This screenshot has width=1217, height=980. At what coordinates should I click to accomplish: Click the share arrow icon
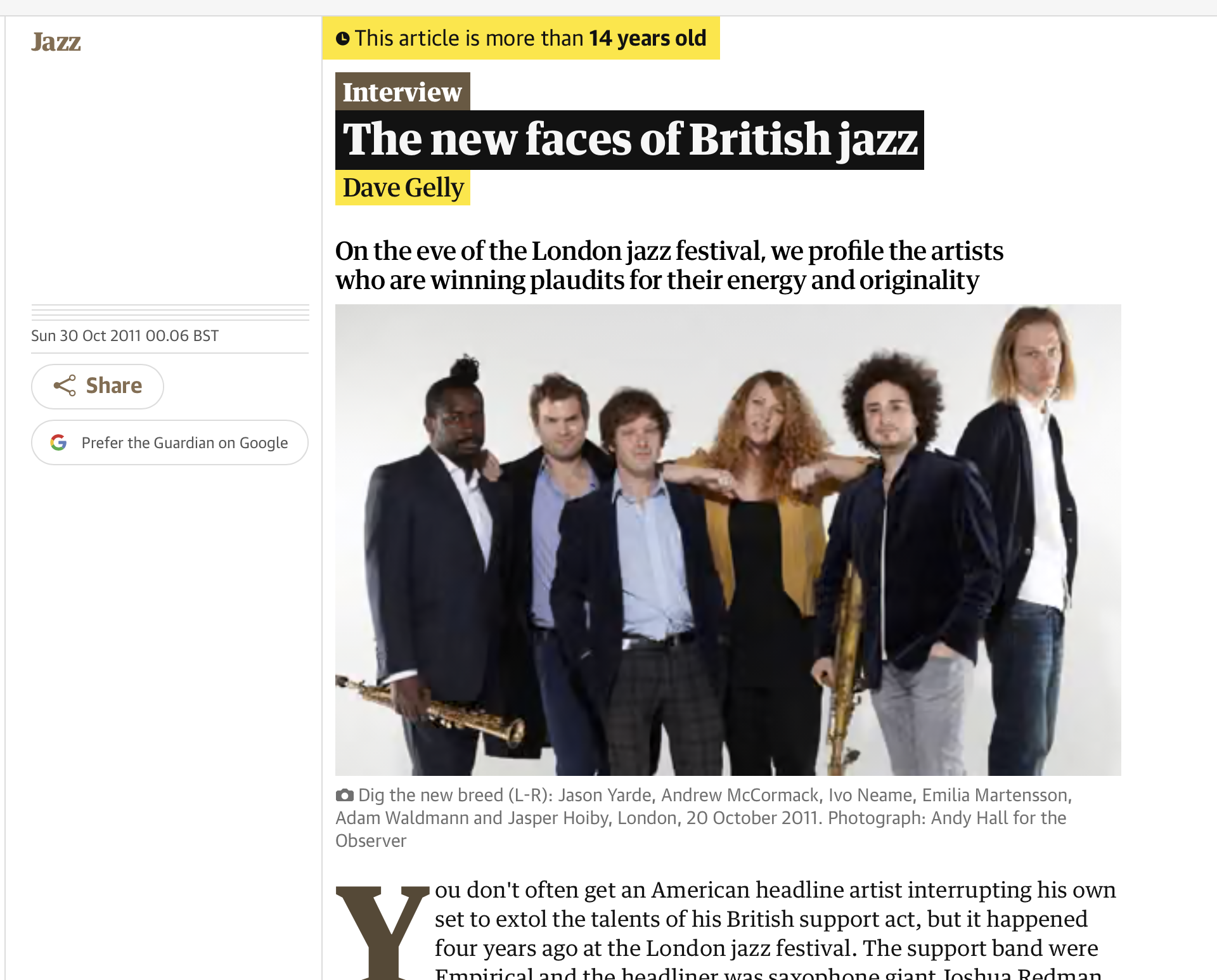(x=65, y=385)
